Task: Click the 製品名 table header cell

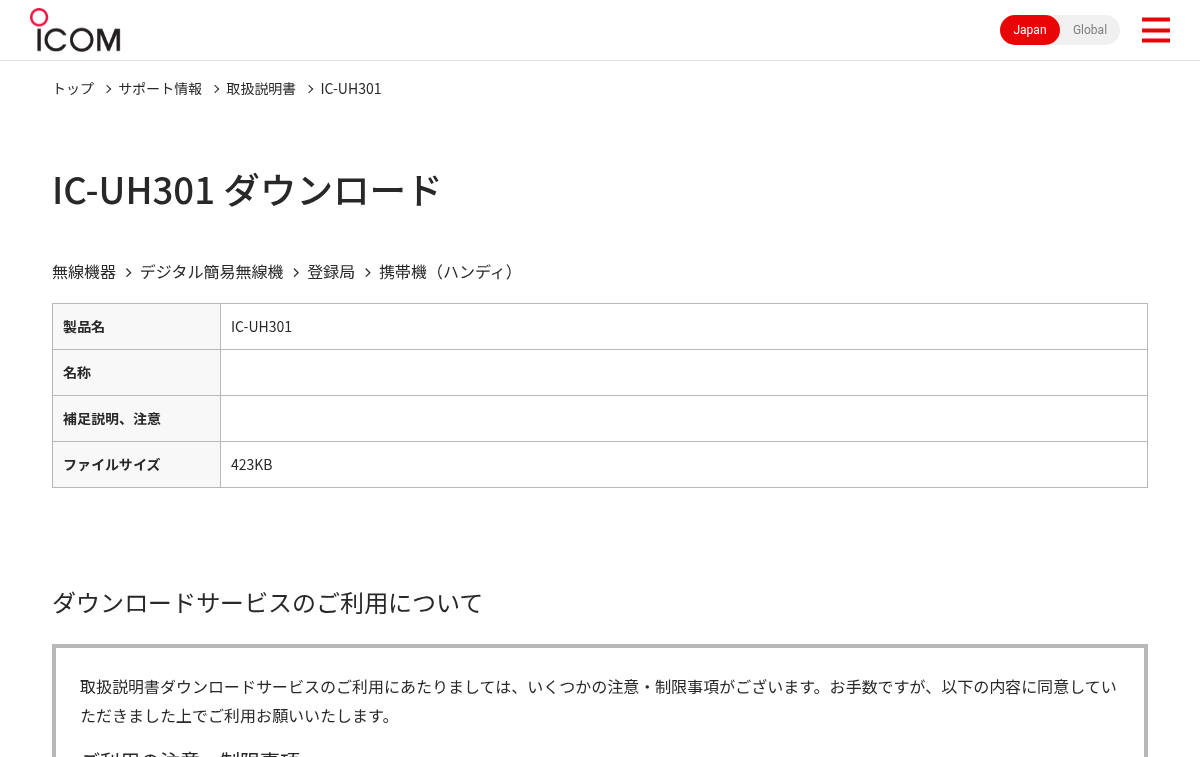Action: 136,327
